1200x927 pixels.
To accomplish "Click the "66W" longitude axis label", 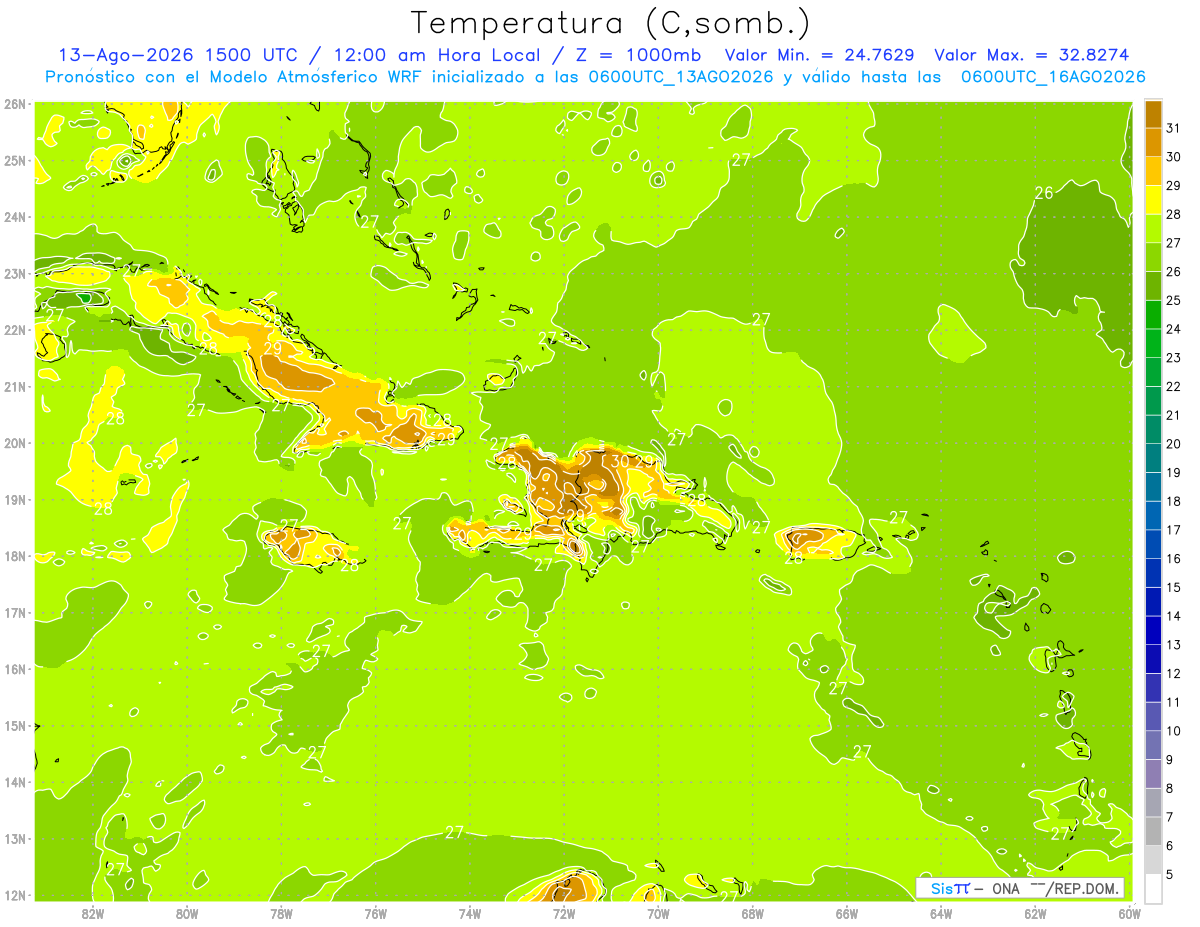I will [x=846, y=913].
